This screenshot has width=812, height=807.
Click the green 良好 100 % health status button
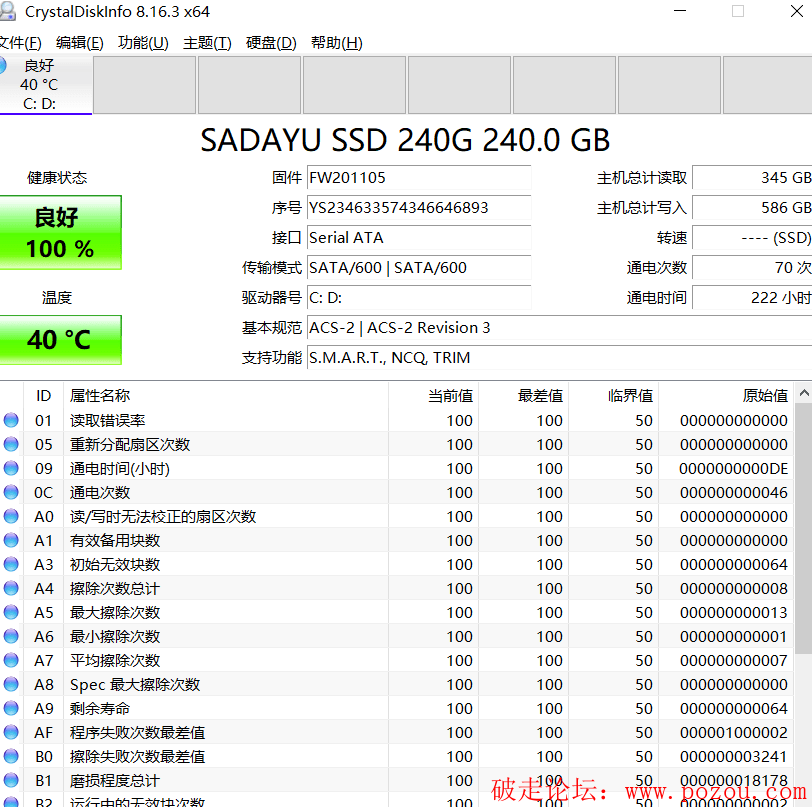[61, 233]
